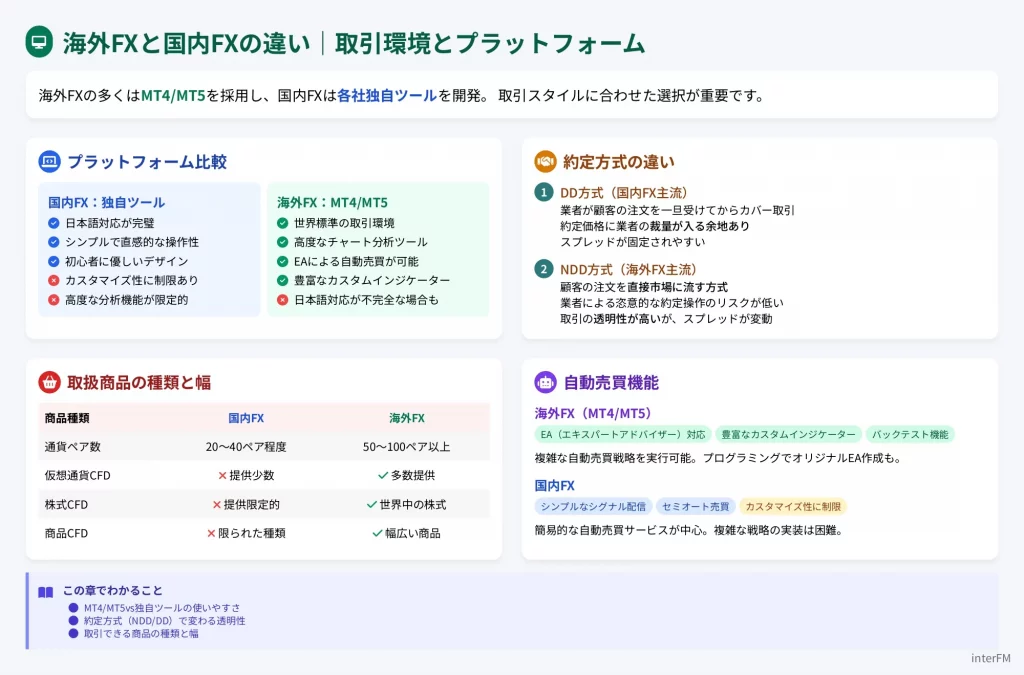This screenshot has width=1024, height=675.
Task: Click the book icon beside この章でわかること
Action: 46,591
